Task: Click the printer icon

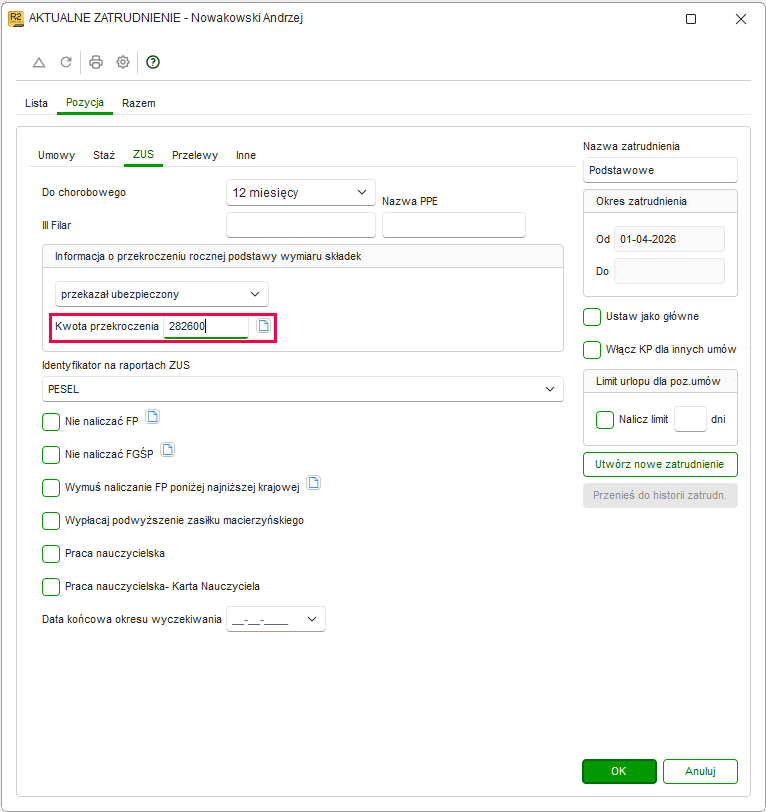Action: tap(96, 62)
